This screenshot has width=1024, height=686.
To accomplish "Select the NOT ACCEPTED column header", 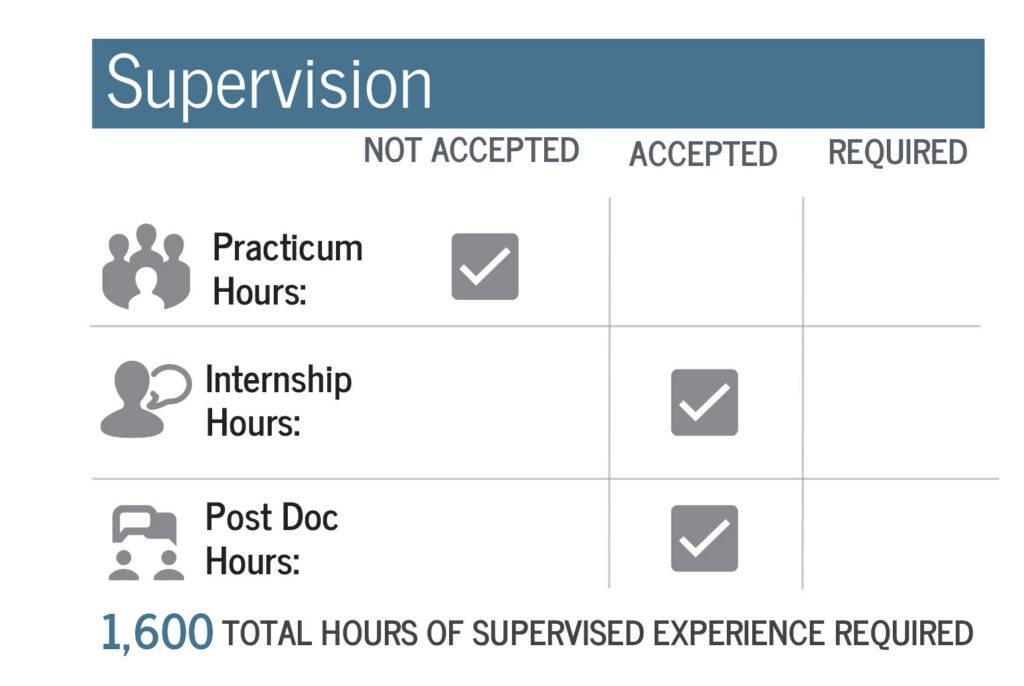I will pos(471,150).
